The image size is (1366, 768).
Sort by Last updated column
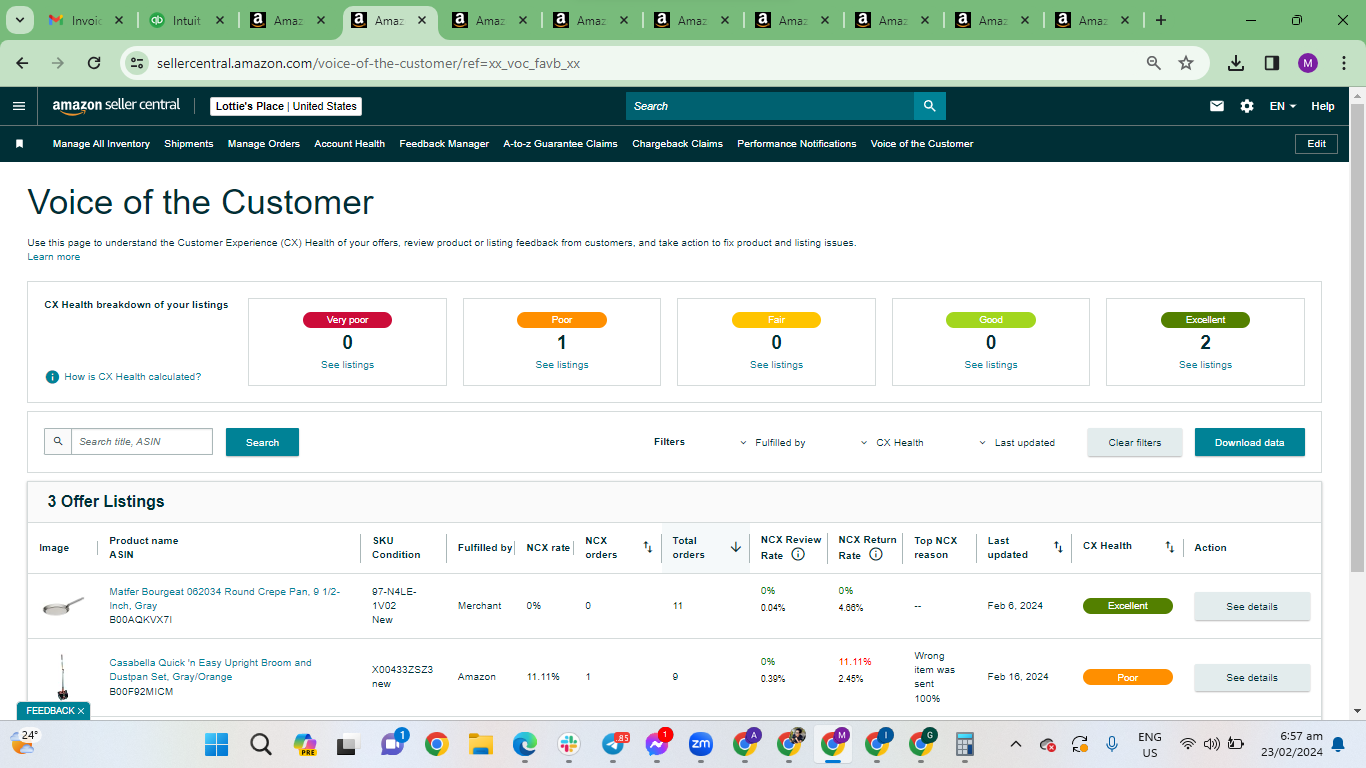[x=1058, y=547]
